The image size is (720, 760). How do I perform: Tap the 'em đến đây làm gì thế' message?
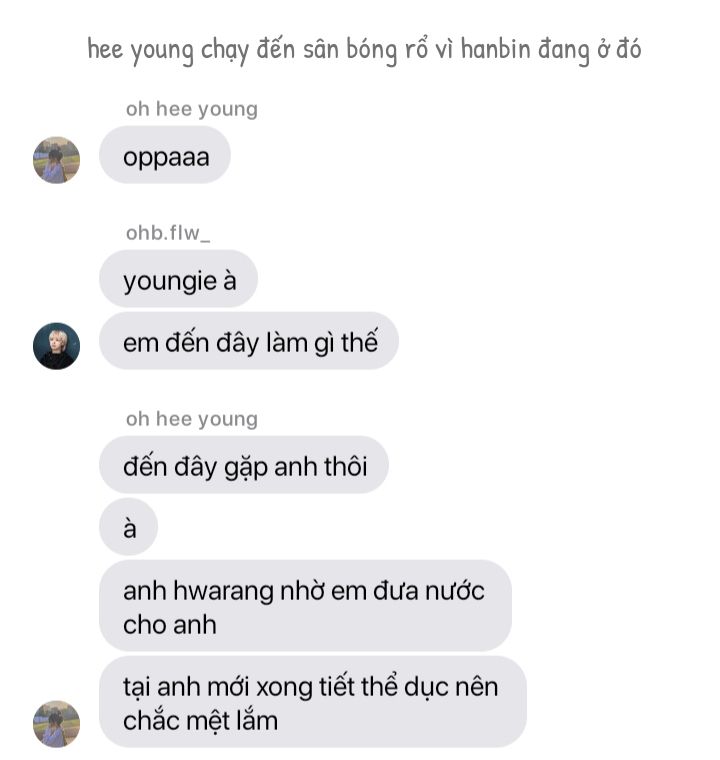249,341
